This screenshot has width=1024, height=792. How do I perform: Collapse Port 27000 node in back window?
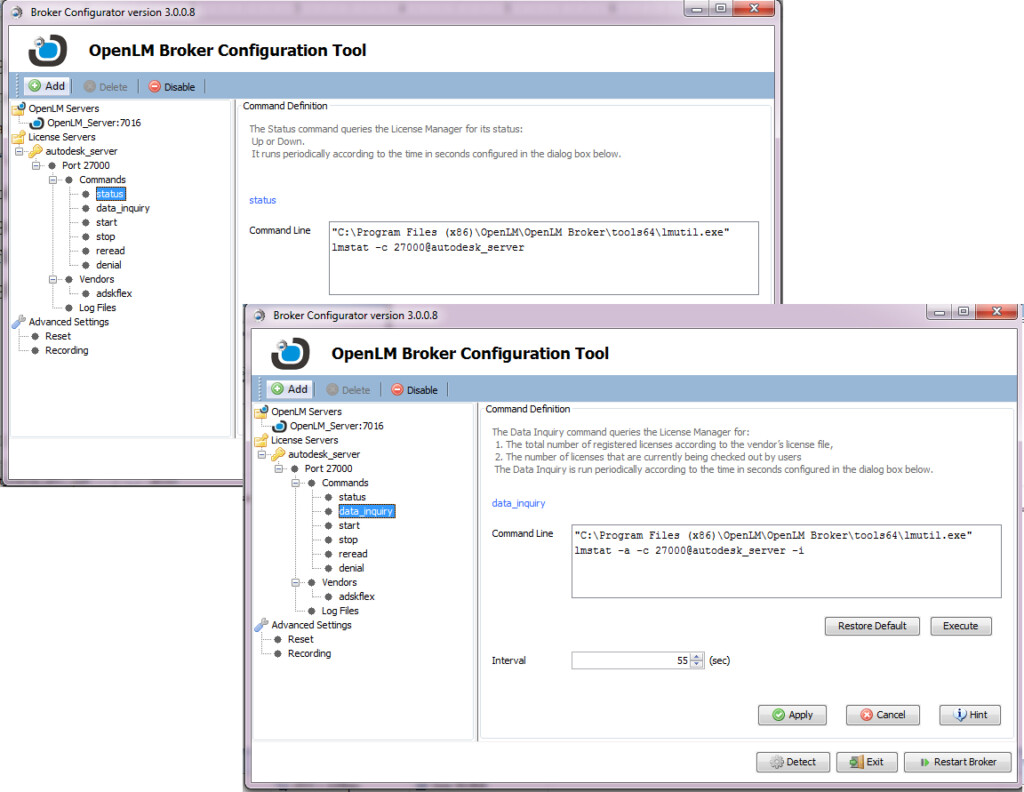click(x=36, y=166)
